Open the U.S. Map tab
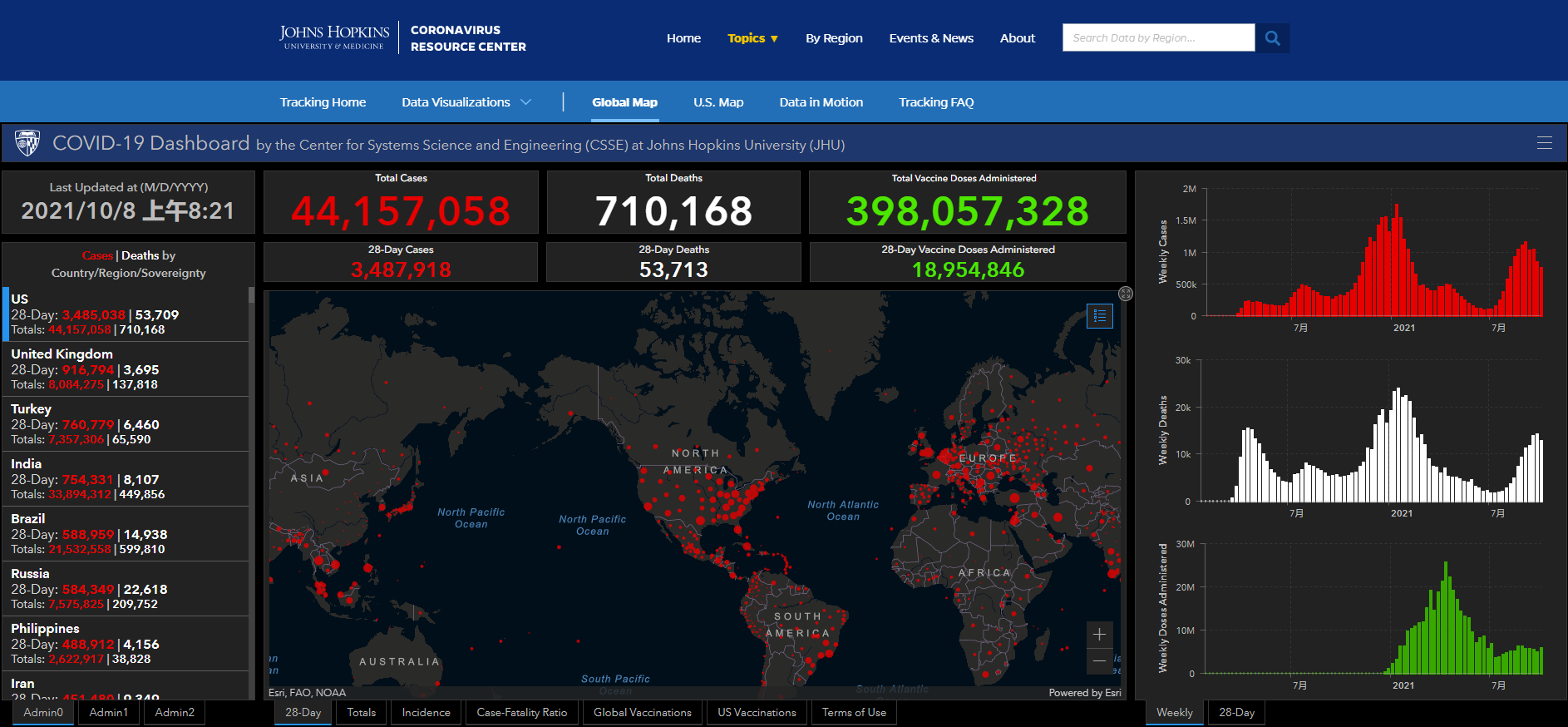The height and width of the screenshot is (727, 1568). pyautogui.click(x=718, y=102)
